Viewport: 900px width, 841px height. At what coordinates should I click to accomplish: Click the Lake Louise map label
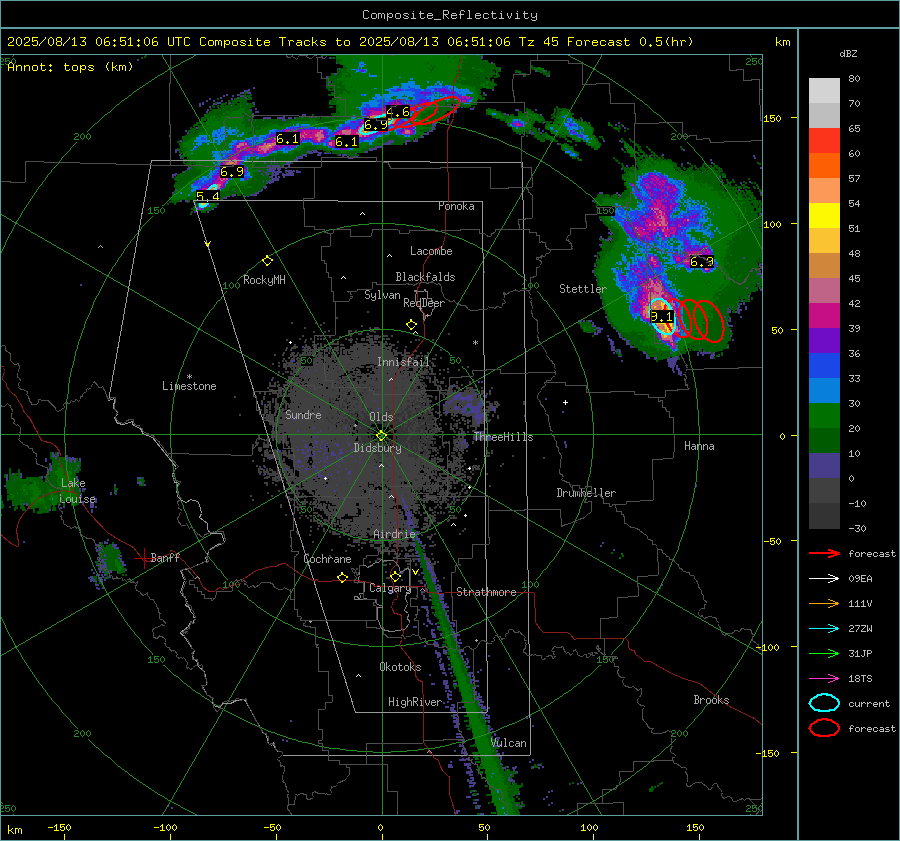point(77,491)
